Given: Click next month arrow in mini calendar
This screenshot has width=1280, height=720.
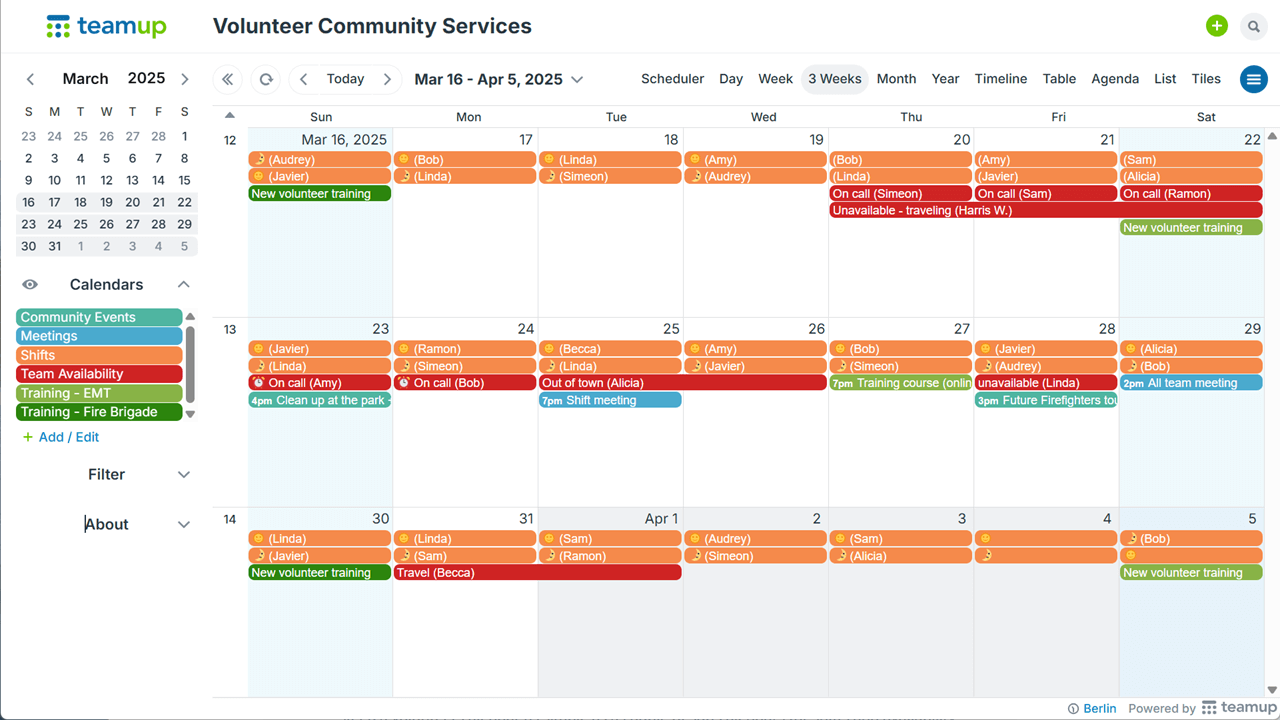Looking at the screenshot, I should (x=185, y=79).
